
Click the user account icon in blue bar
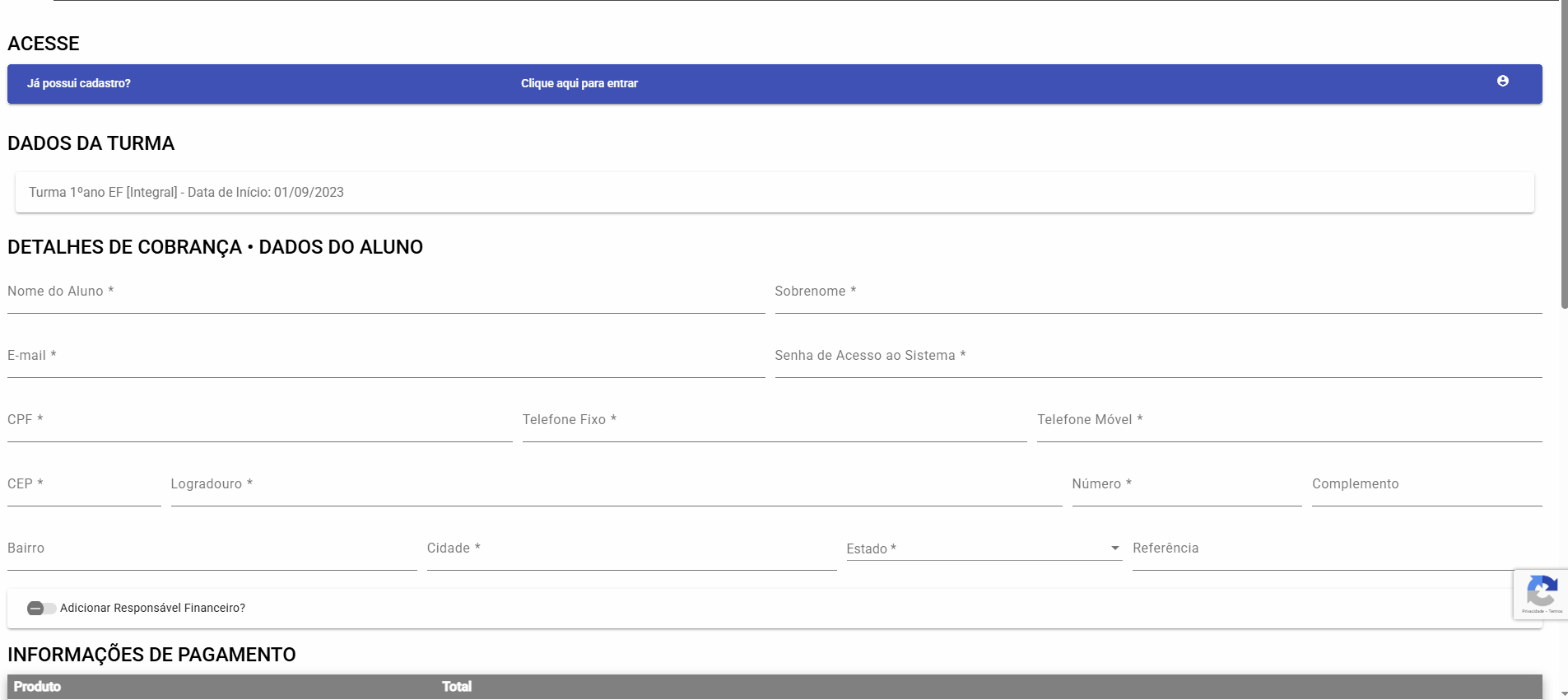pos(1502,81)
